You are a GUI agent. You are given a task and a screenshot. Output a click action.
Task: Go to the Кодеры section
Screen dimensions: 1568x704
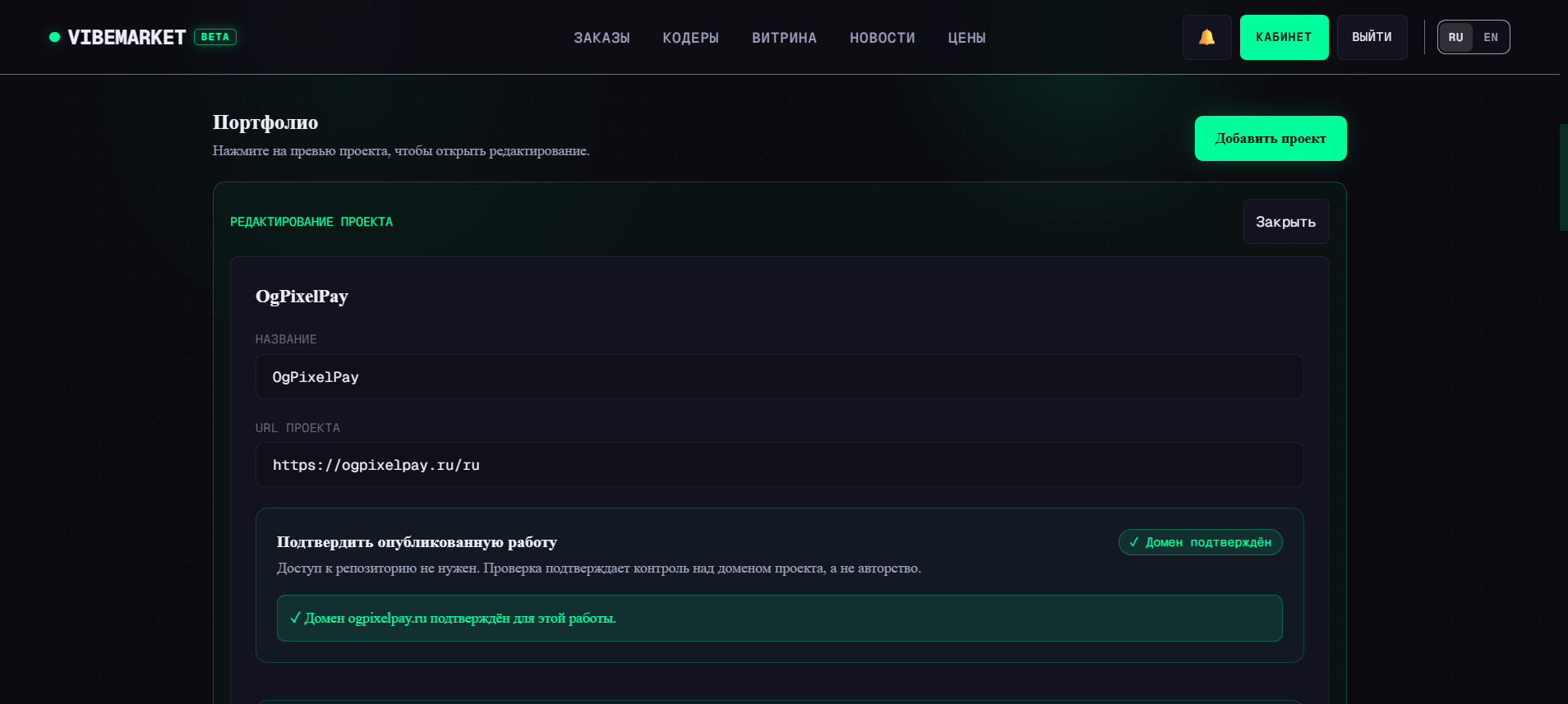[x=690, y=38]
